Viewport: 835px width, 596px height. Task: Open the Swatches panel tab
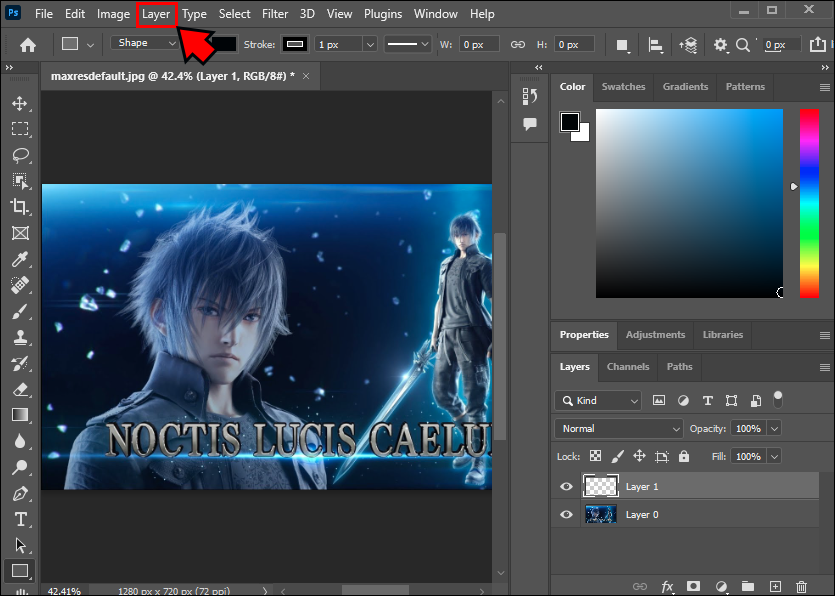pos(623,87)
